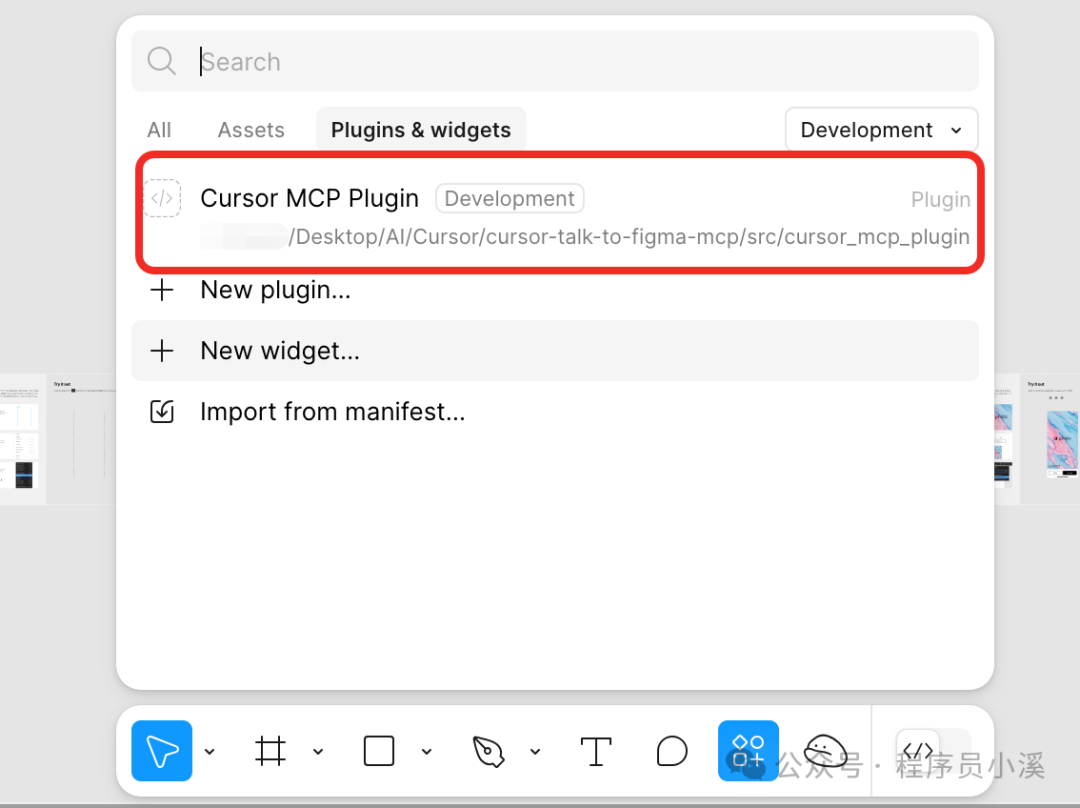Image resolution: width=1080 pixels, height=808 pixels.
Task: Select the Pen tool
Action: pos(487,751)
